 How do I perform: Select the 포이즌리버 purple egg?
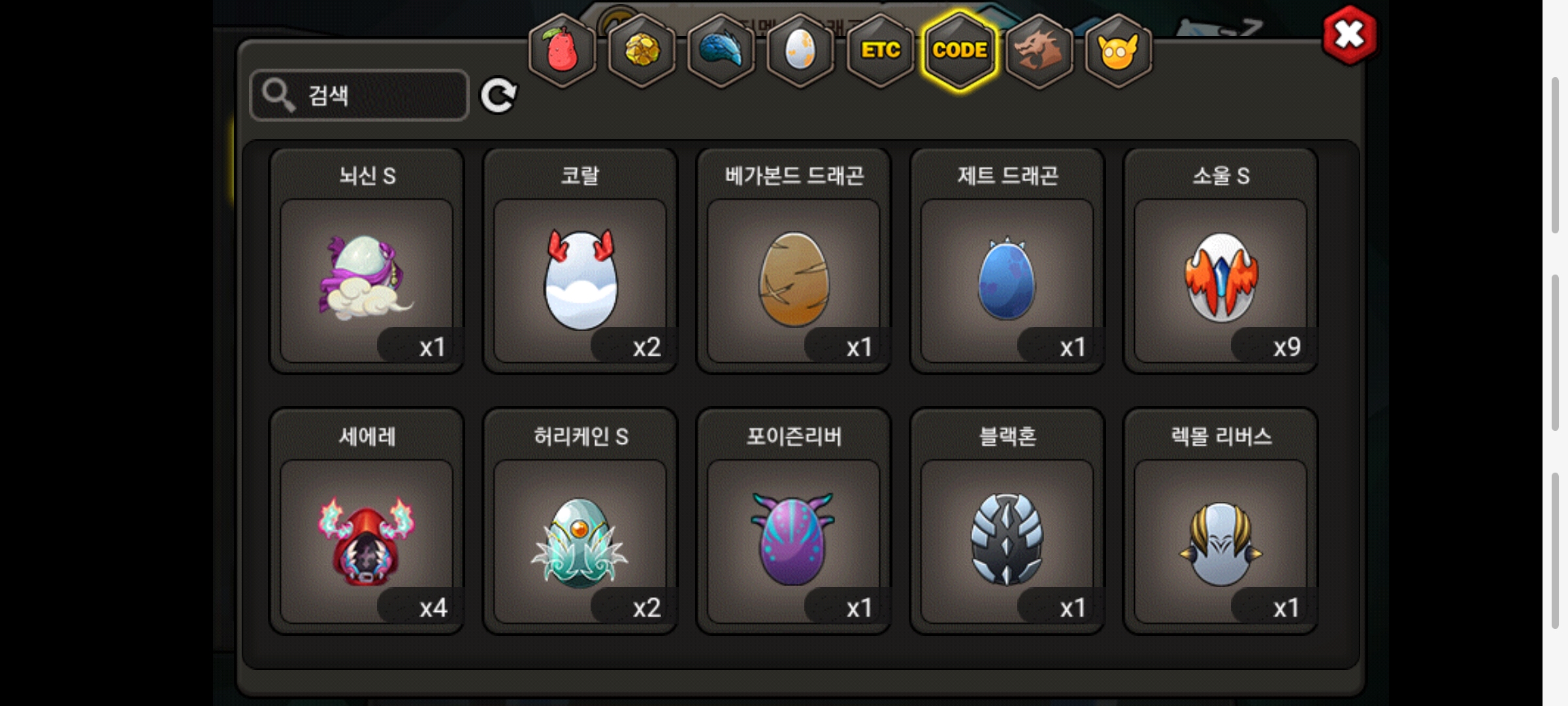(x=794, y=521)
